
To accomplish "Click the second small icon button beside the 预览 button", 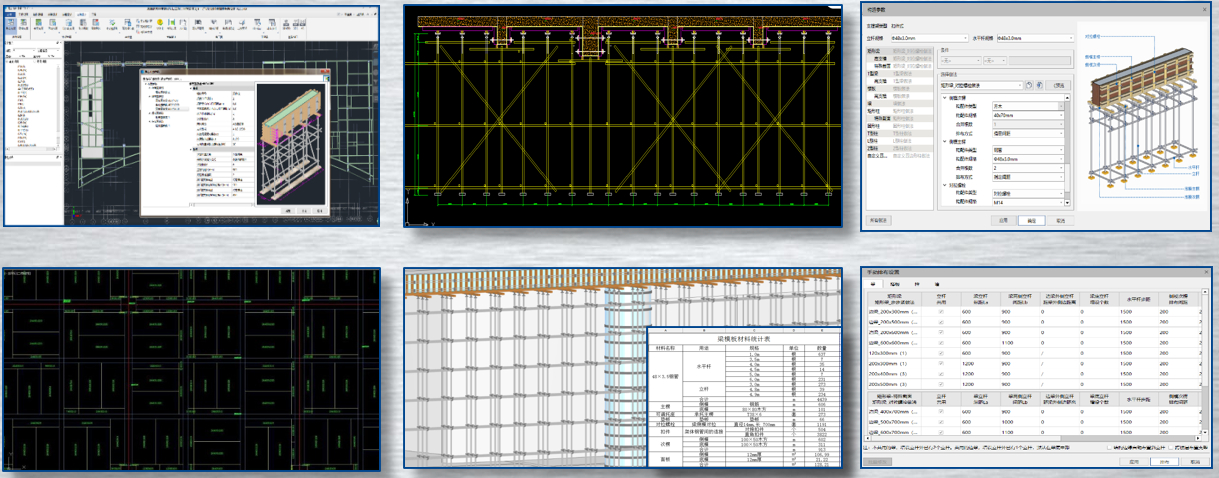I will (1039, 86).
